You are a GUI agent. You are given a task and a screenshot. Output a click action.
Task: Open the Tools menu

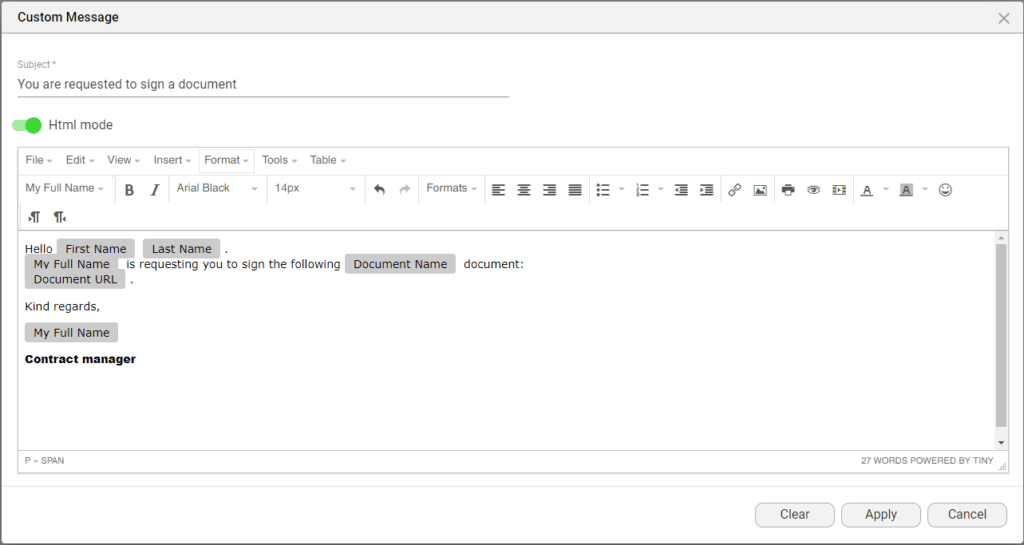pos(279,160)
